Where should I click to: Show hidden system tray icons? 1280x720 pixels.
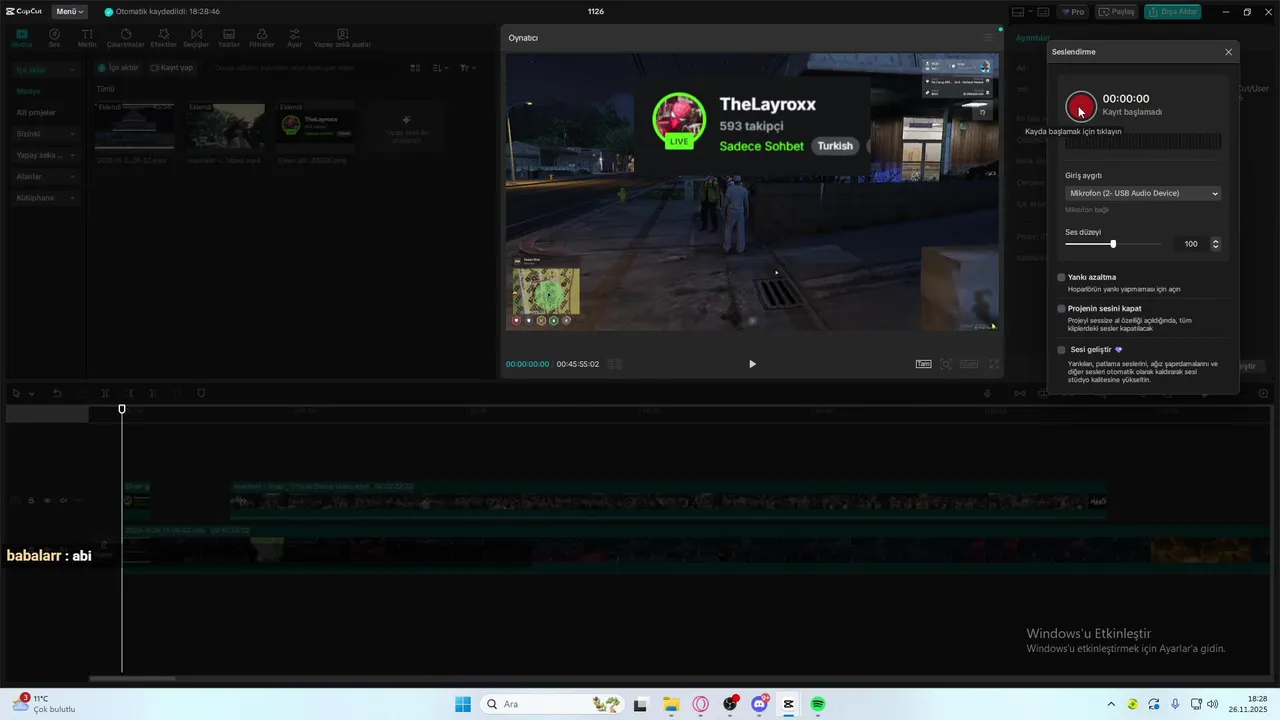click(1111, 704)
